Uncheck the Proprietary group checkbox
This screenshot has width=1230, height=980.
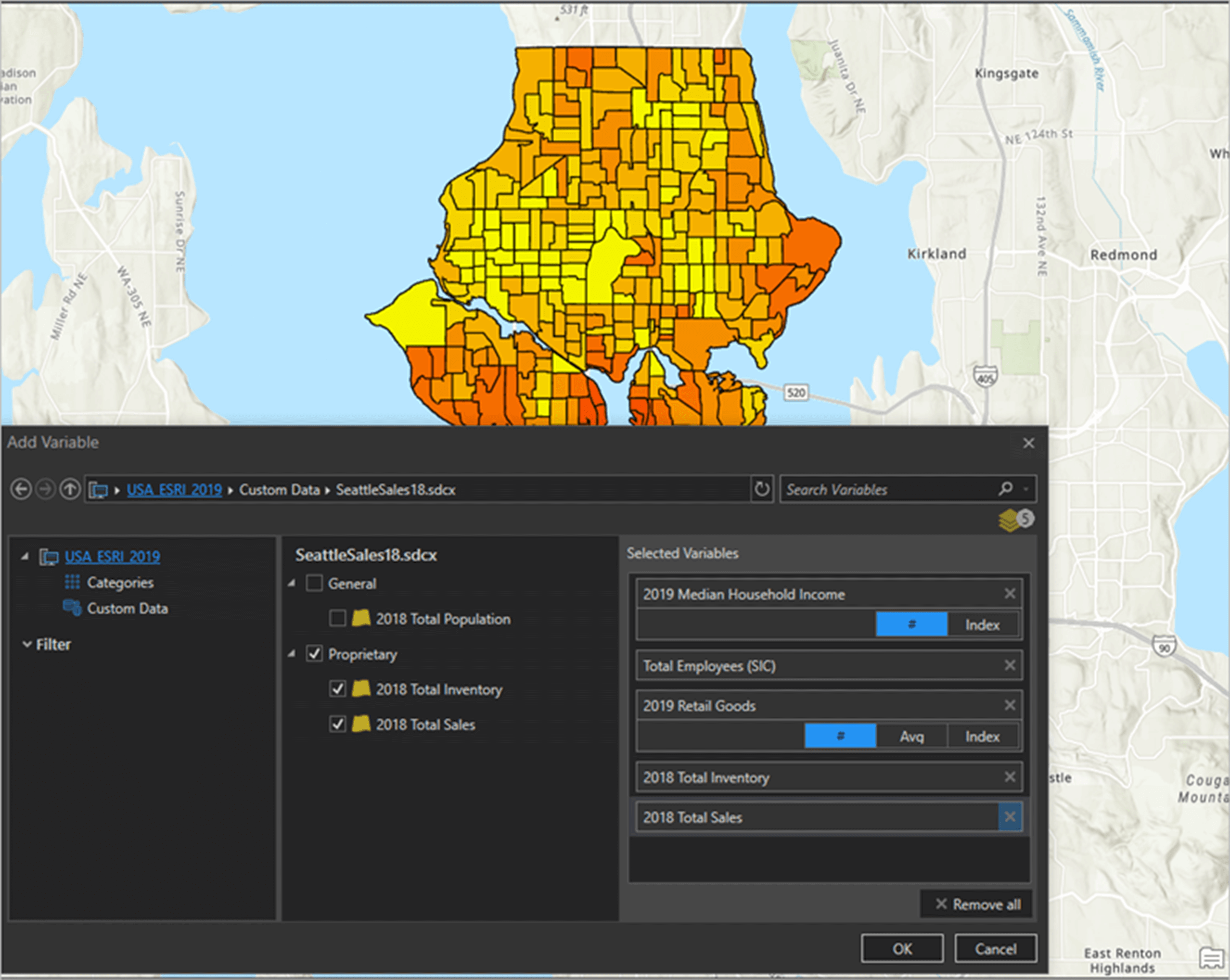pyautogui.click(x=314, y=654)
